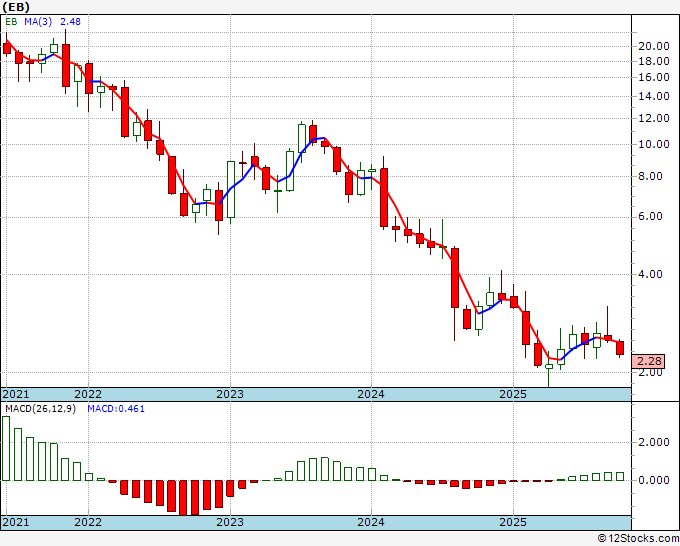Click the MA value 2.48
This screenshot has width=680, height=546.
pos(70,22)
